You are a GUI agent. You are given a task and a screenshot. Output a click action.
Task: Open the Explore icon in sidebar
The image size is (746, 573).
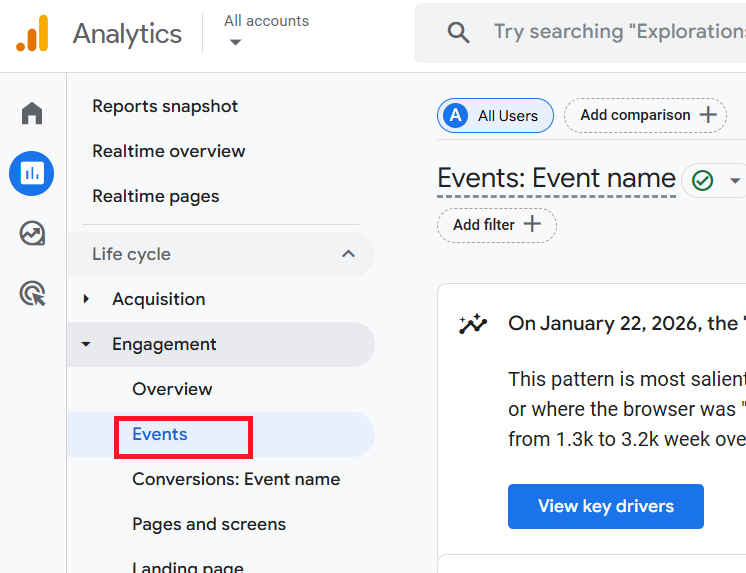pyautogui.click(x=32, y=234)
